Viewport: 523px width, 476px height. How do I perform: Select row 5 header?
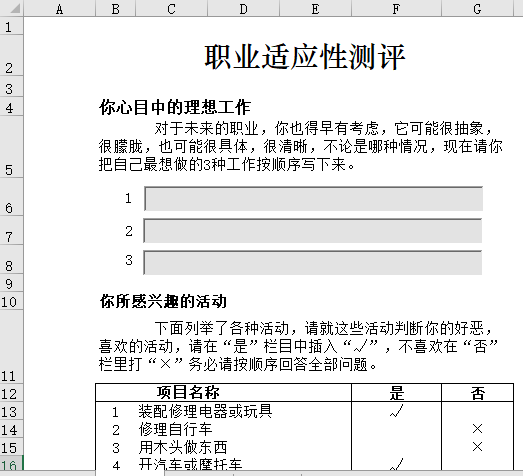coord(12,147)
